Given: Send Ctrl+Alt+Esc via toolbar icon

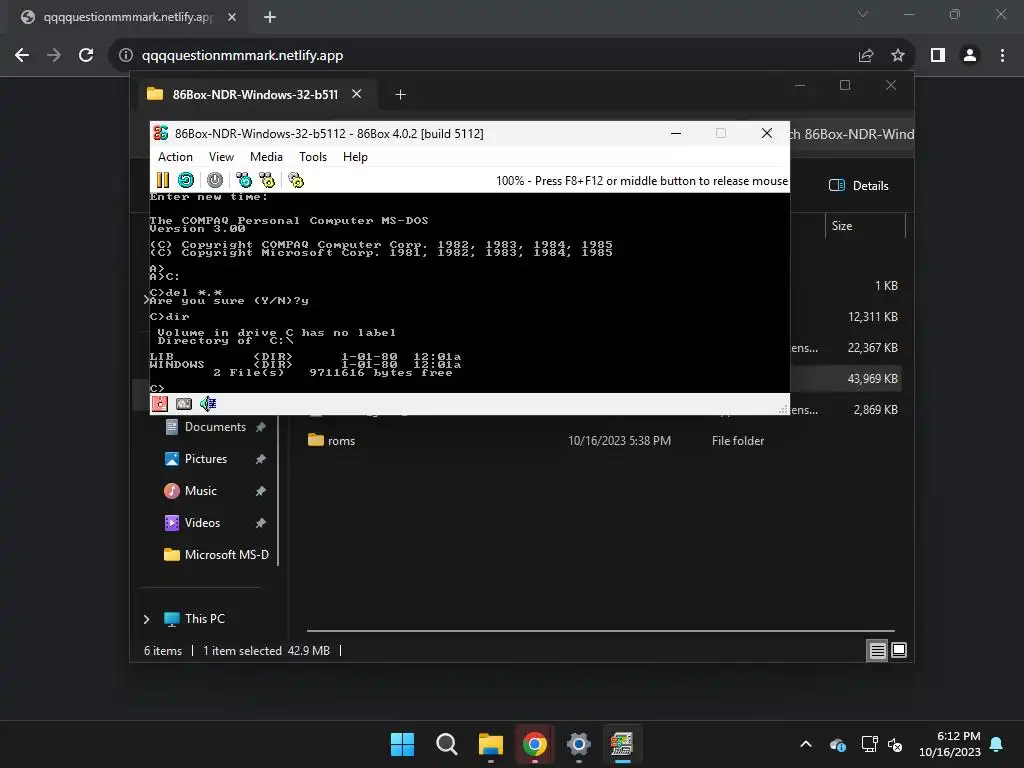Looking at the screenshot, I should [x=267, y=180].
